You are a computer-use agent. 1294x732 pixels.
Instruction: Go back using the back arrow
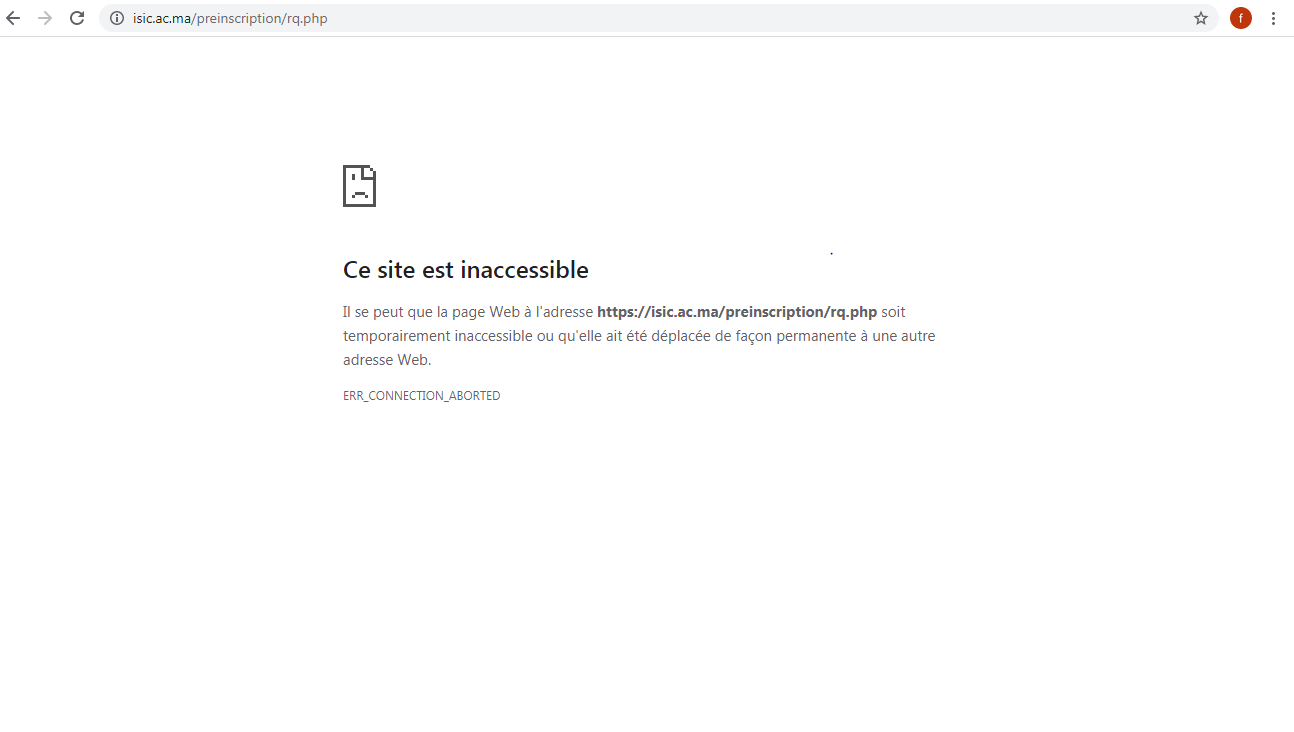(x=14, y=18)
